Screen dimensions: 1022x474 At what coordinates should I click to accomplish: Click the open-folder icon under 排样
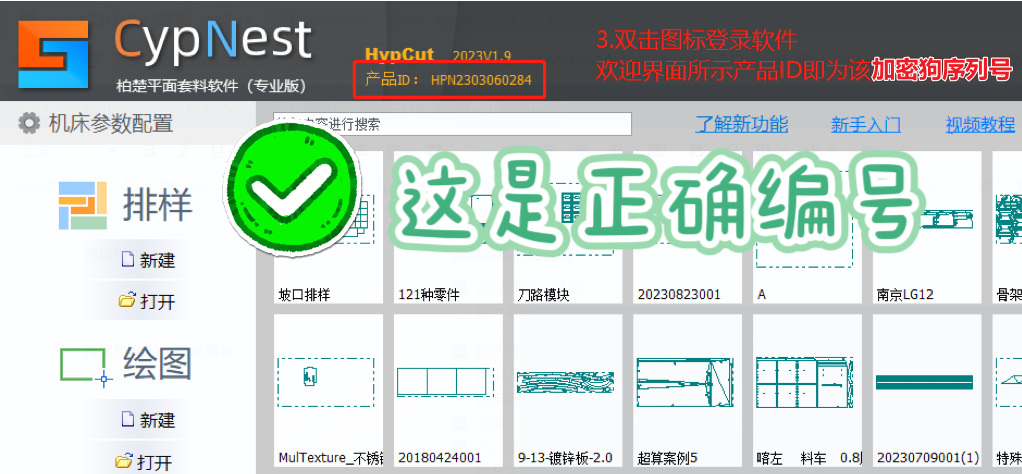[x=126, y=301]
